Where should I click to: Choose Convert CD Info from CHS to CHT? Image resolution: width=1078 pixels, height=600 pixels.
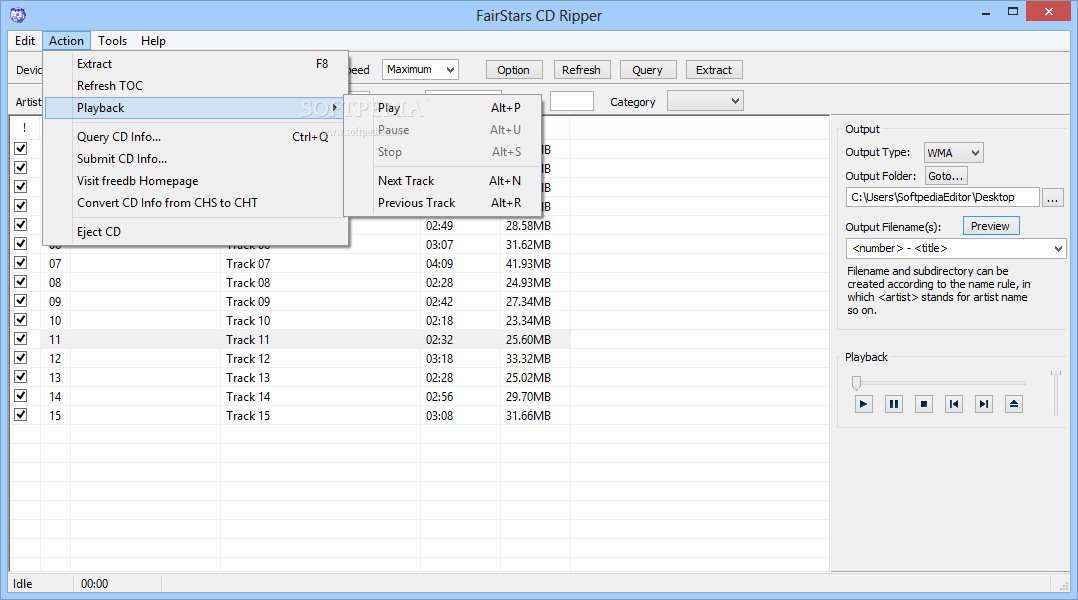pos(196,203)
